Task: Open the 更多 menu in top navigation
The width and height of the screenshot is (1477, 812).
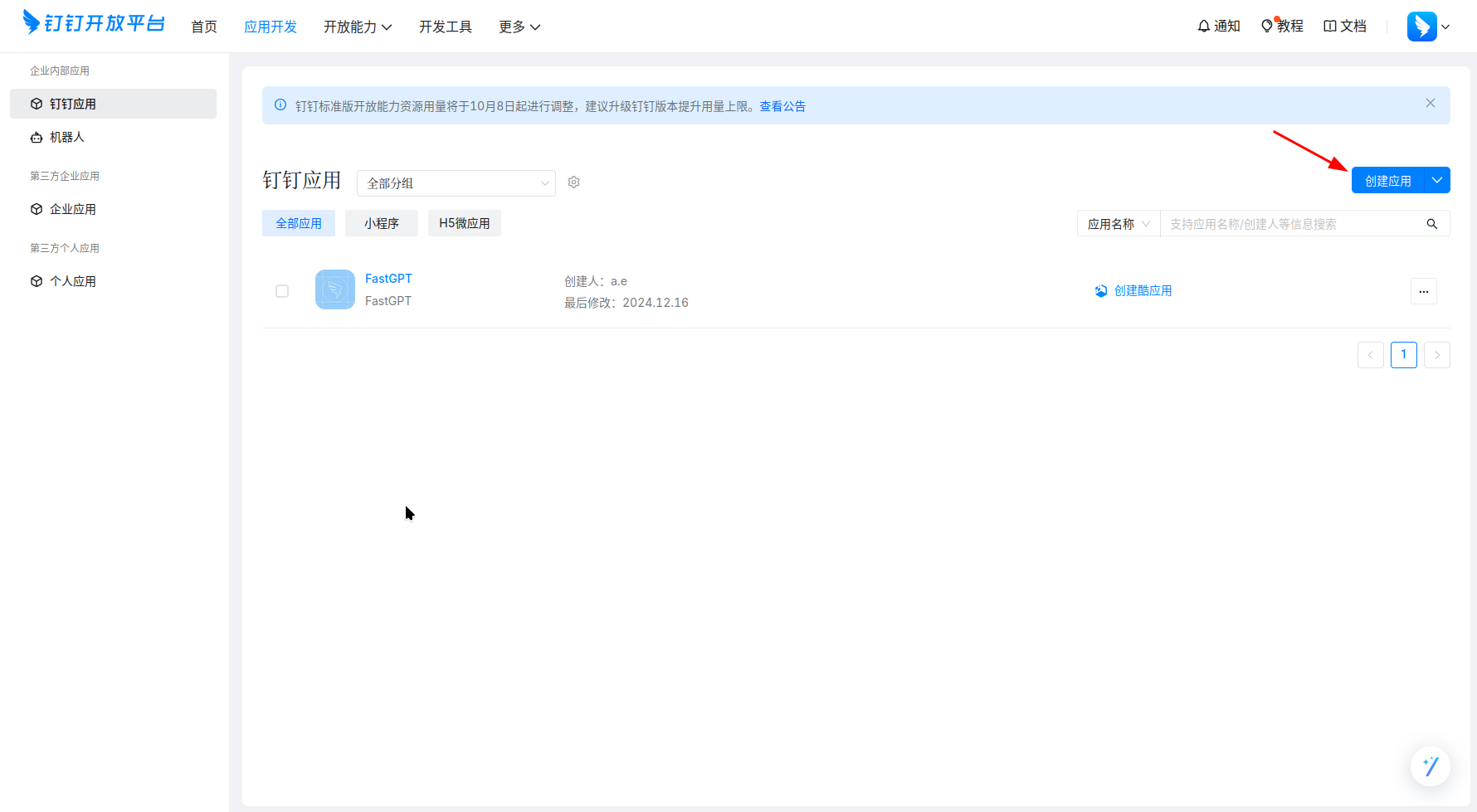Action: [519, 27]
